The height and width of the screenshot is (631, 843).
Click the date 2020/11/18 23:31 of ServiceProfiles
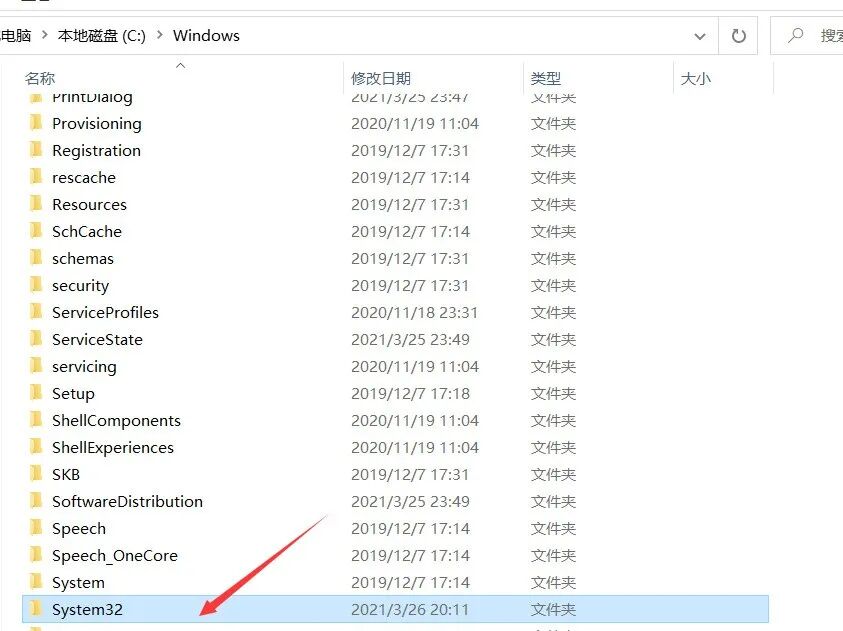click(415, 313)
